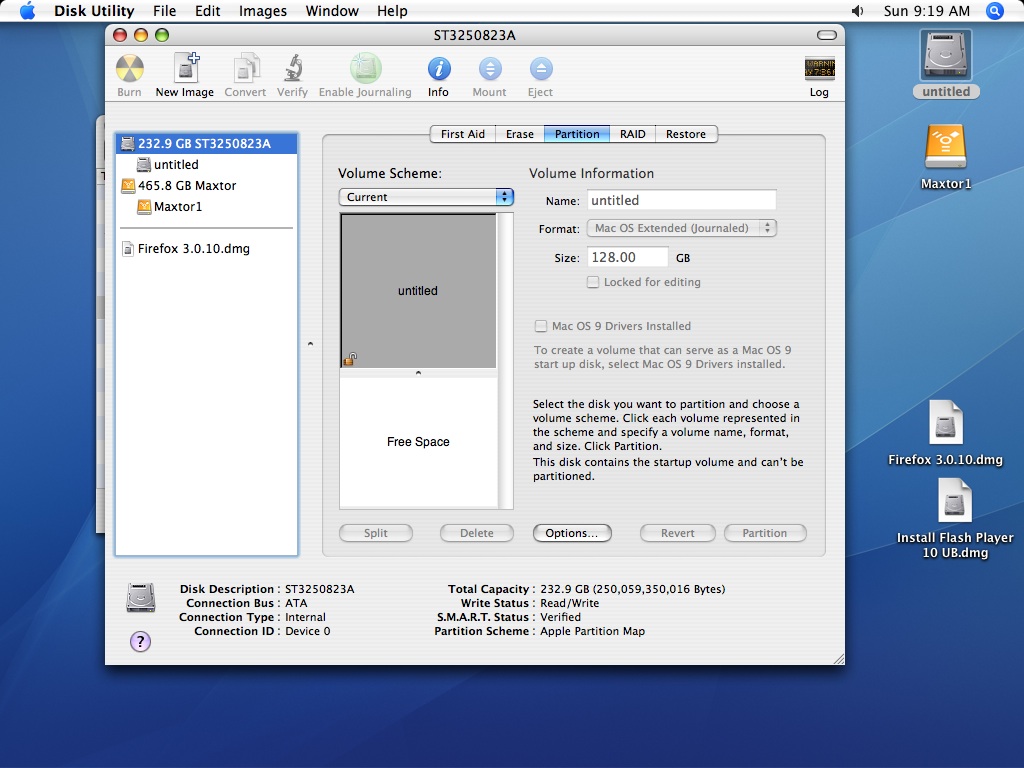Click the Burn toolbar icon
The height and width of the screenshot is (768, 1024).
coord(129,69)
